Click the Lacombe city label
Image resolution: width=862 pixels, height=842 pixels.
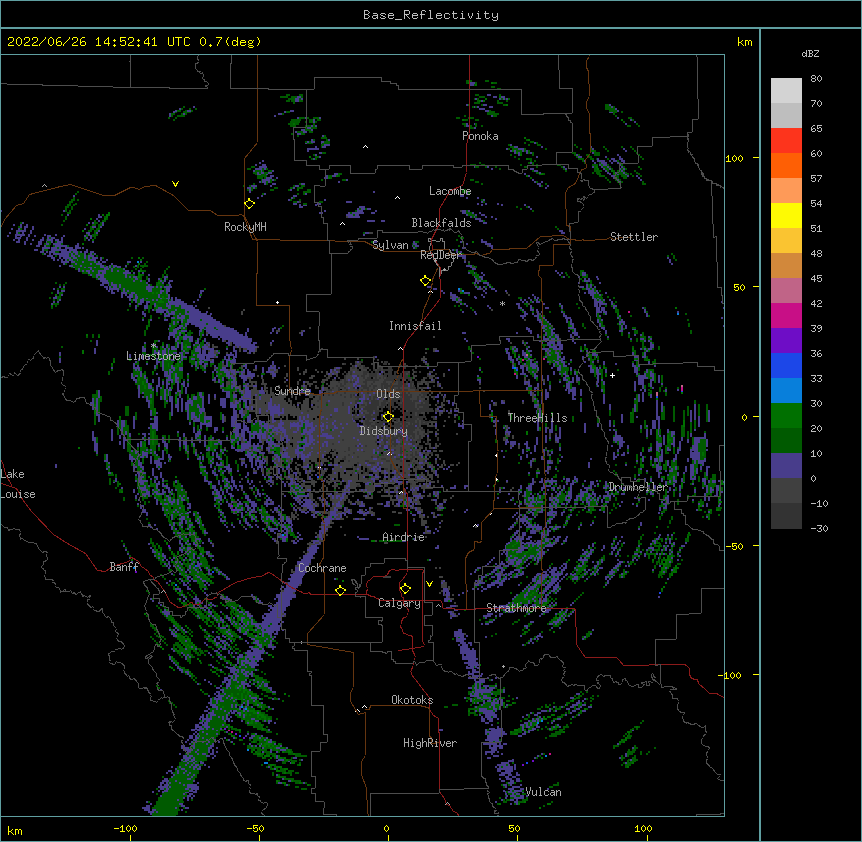pos(450,191)
